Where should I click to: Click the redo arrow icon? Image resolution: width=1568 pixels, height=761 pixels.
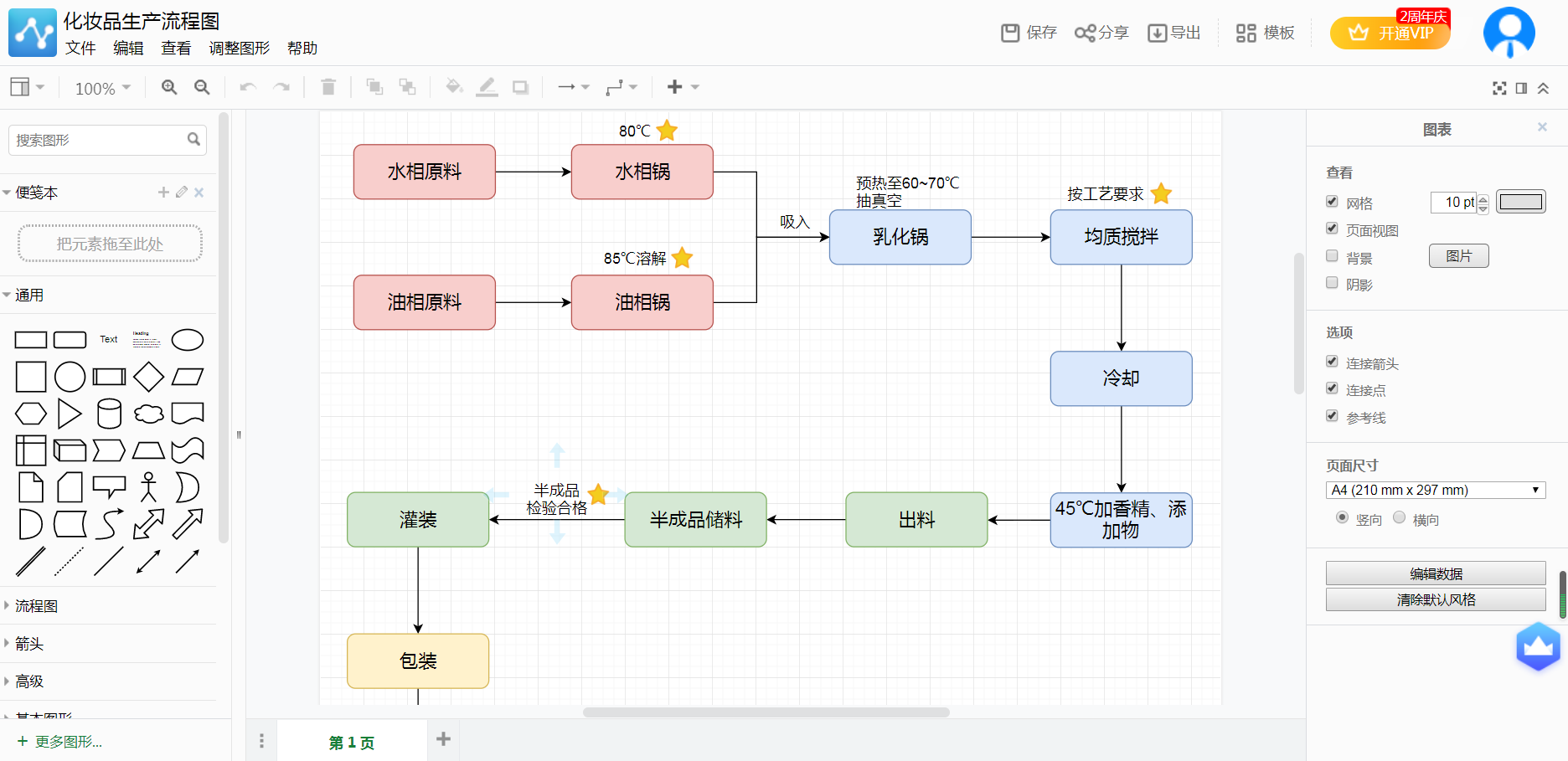pyautogui.click(x=281, y=87)
